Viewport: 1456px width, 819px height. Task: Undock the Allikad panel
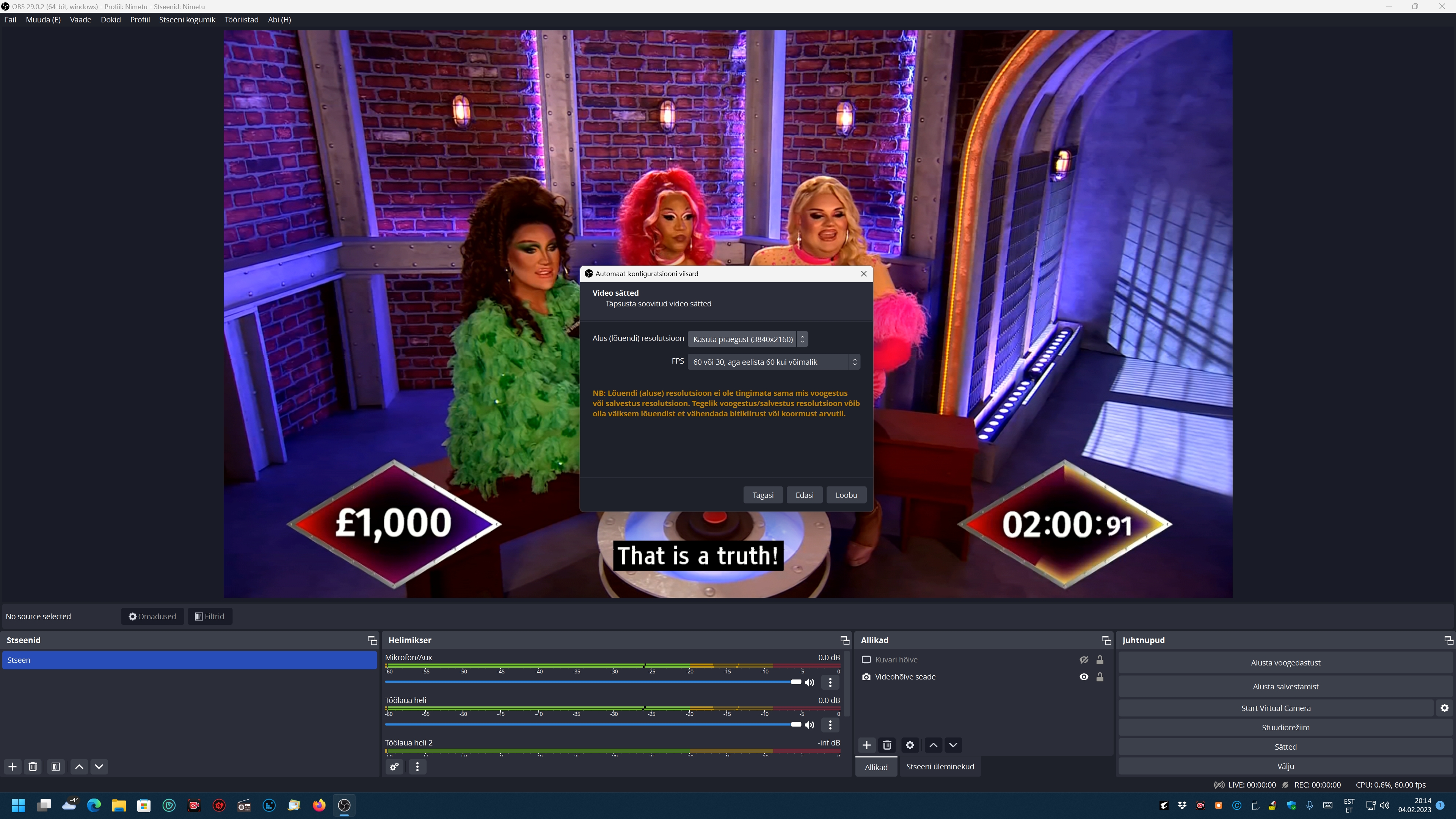pyautogui.click(x=1106, y=640)
